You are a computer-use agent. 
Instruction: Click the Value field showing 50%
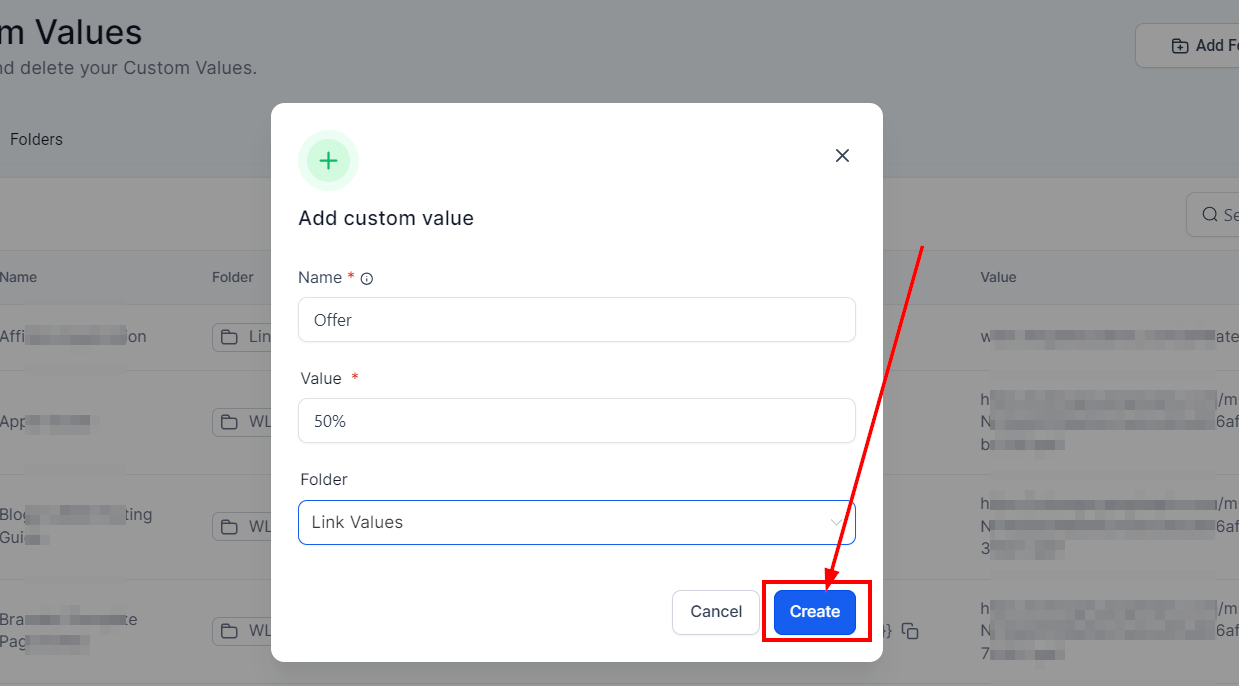pos(577,421)
